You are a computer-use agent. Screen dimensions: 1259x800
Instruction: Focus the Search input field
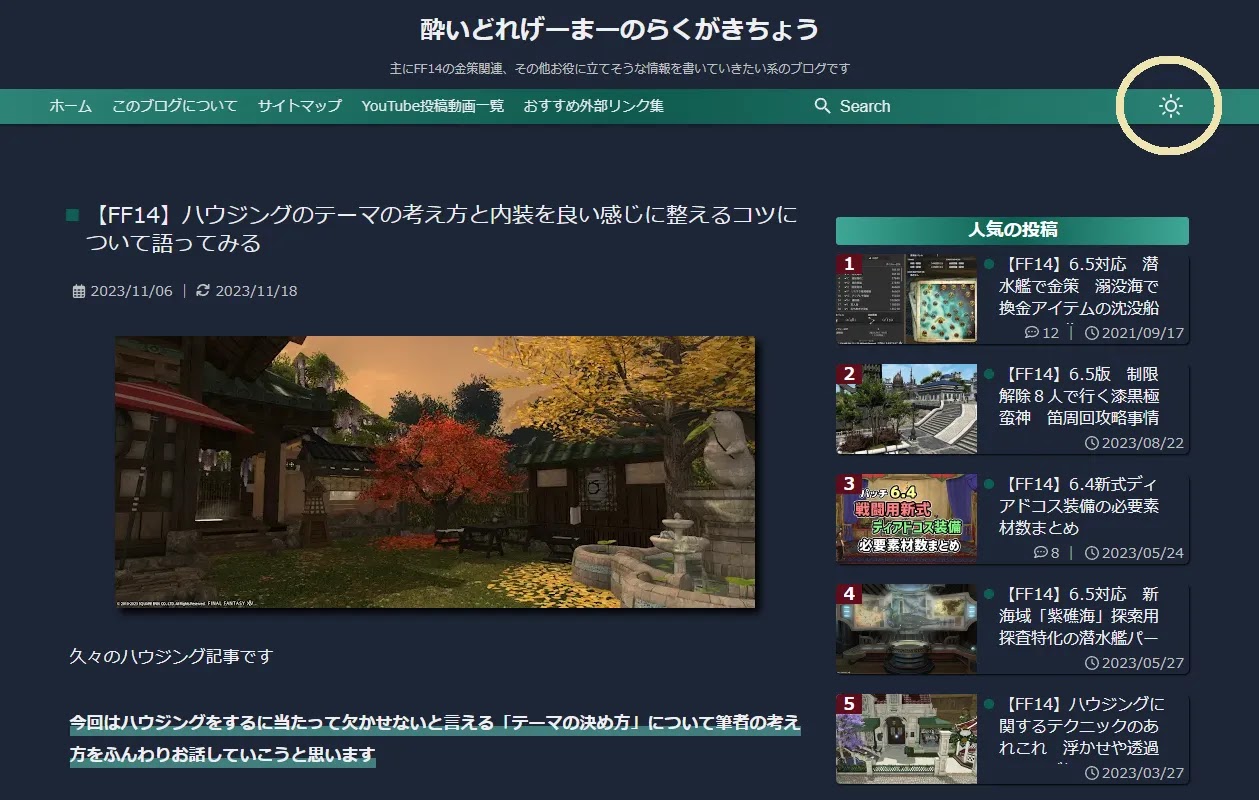(865, 106)
